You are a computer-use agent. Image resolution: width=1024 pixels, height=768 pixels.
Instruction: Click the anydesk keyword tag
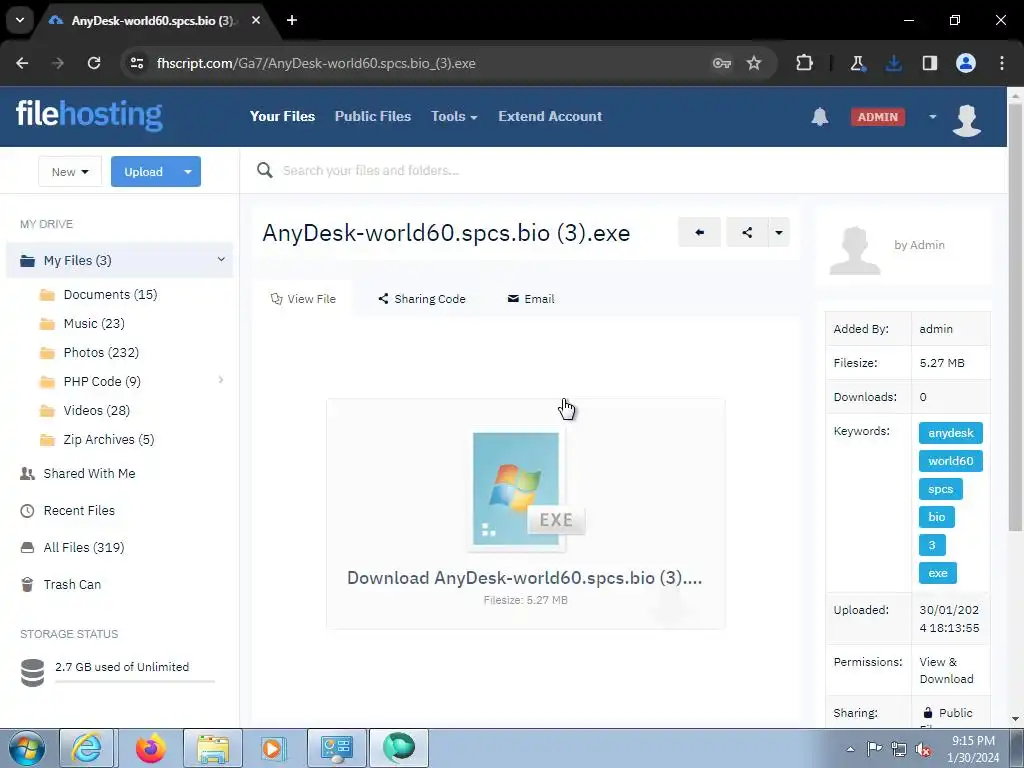951,433
